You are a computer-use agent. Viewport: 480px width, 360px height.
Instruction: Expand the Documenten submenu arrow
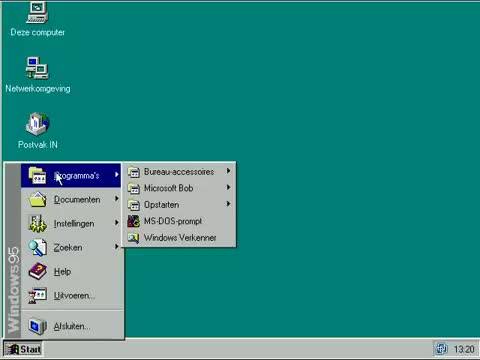(116, 199)
